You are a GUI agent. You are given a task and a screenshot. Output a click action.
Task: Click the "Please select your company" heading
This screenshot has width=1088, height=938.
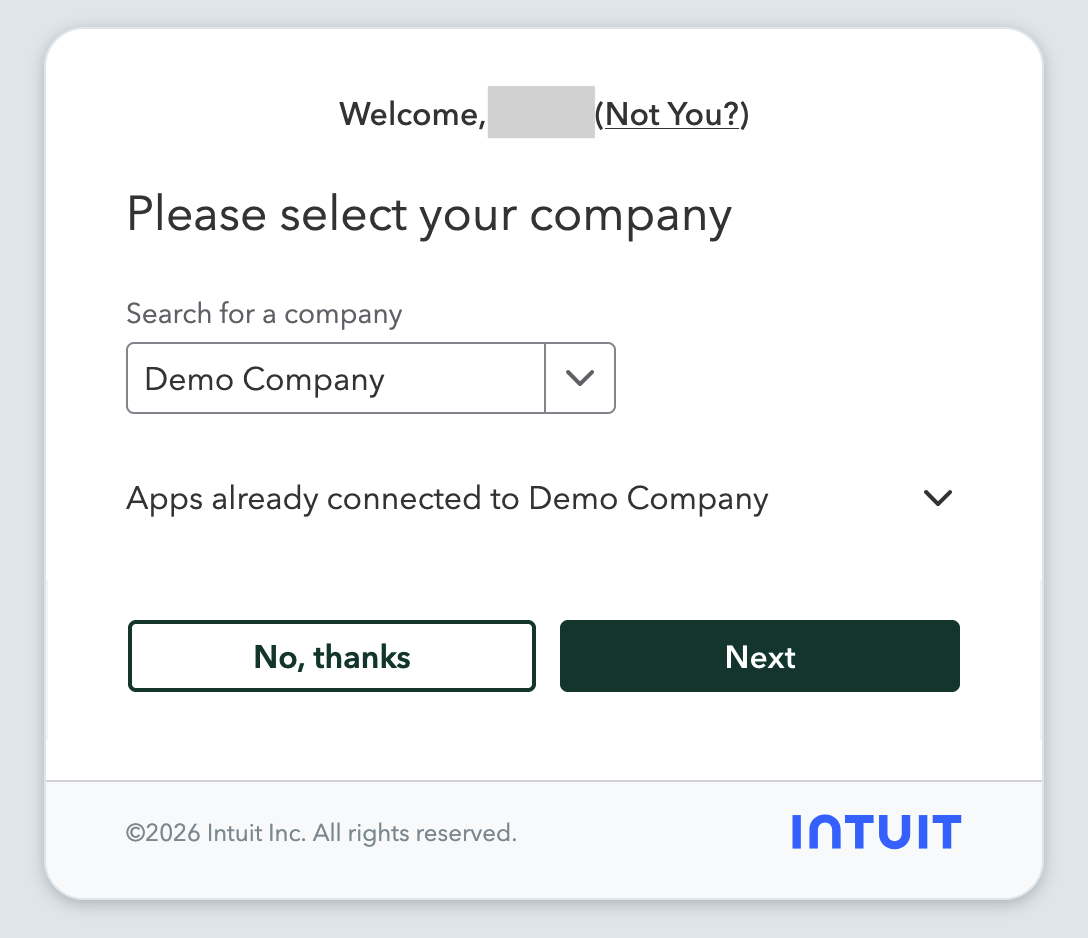point(429,215)
